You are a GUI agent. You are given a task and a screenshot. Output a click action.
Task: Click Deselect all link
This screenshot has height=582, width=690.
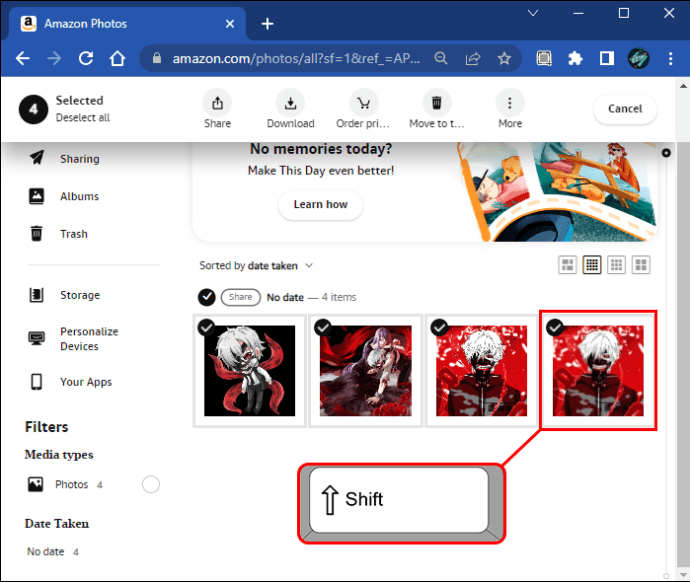tap(83, 117)
